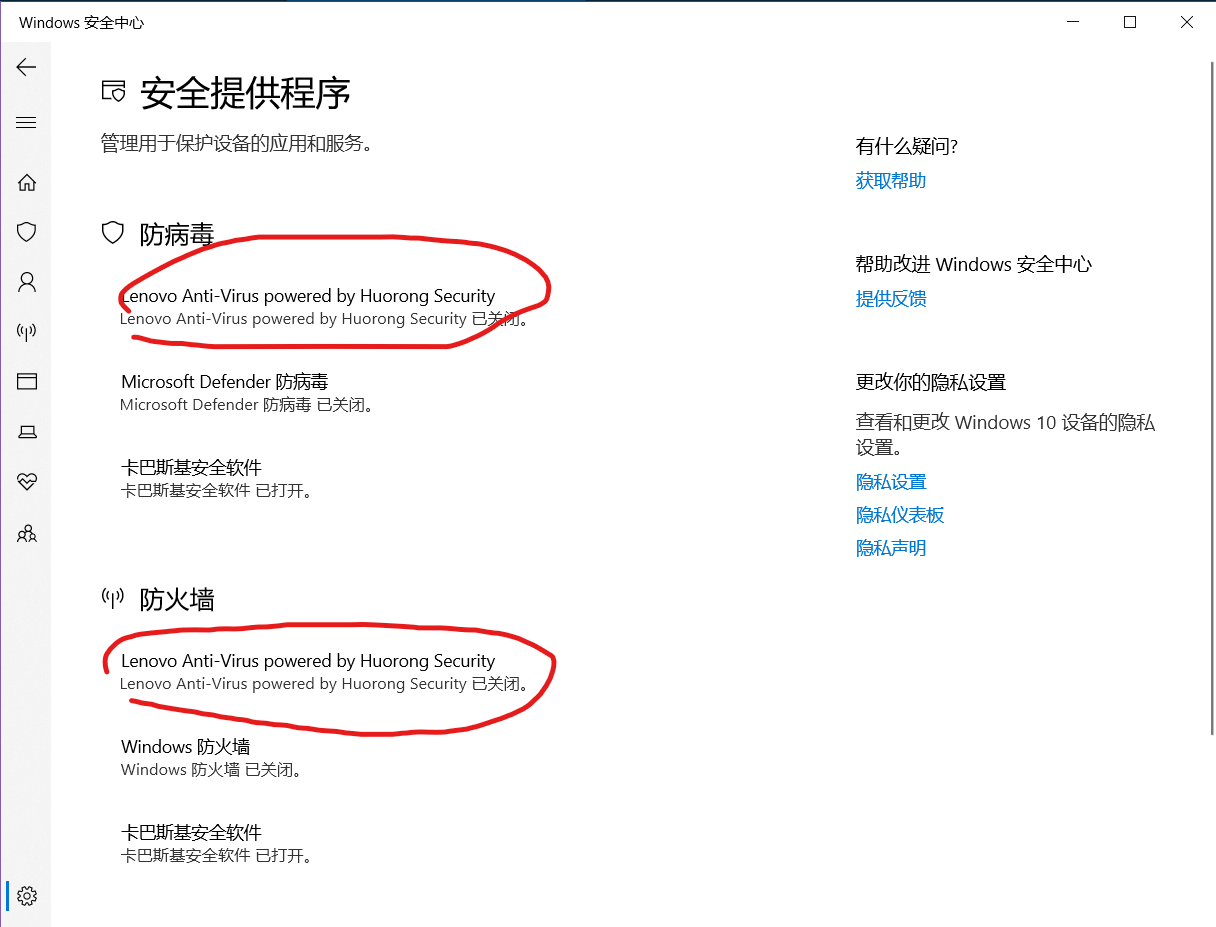Click the 防火墙 section heading
This screenshot has height=927, width=1216.
(x=177, y=600)
